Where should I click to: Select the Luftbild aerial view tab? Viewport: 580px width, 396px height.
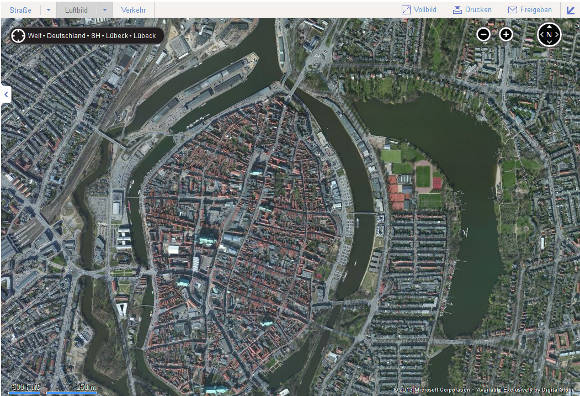click(x=76, y=10)
